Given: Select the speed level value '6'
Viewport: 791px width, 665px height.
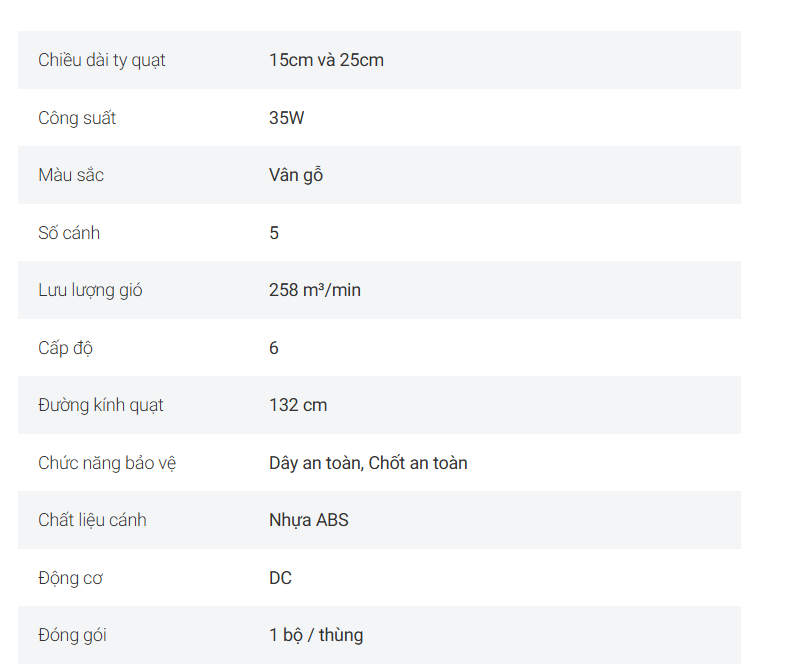Looking at the screenshot, I should pyautogui.click(x=273, y=348).
